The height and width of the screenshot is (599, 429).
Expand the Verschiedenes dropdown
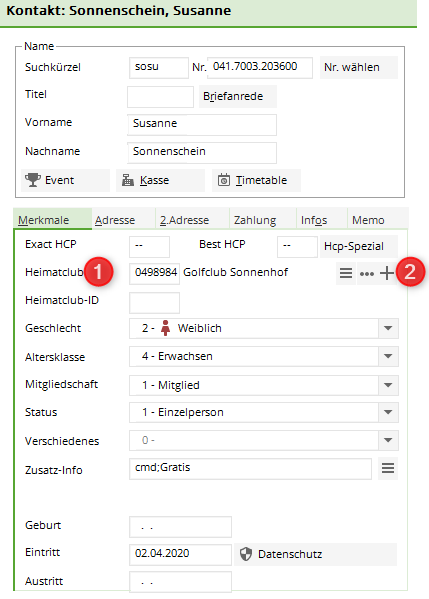tap(388, 440)
